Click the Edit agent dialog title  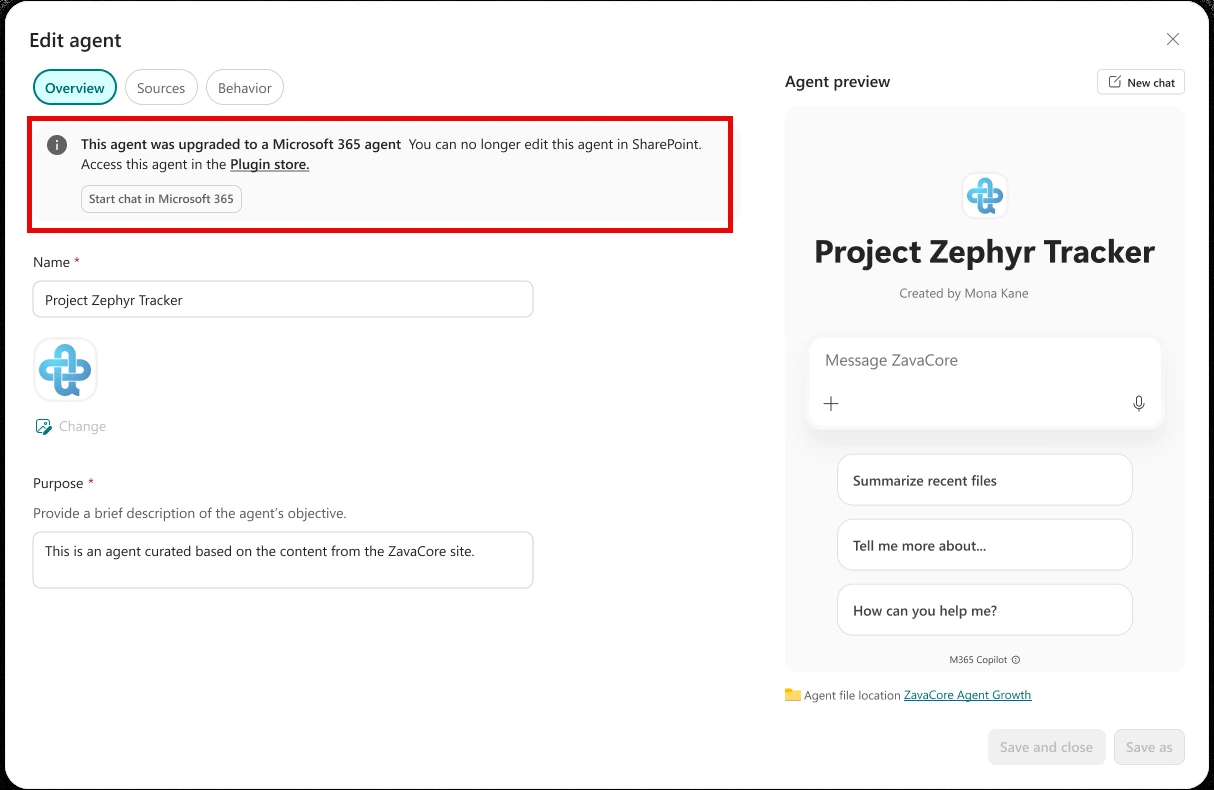pos(75,40)
